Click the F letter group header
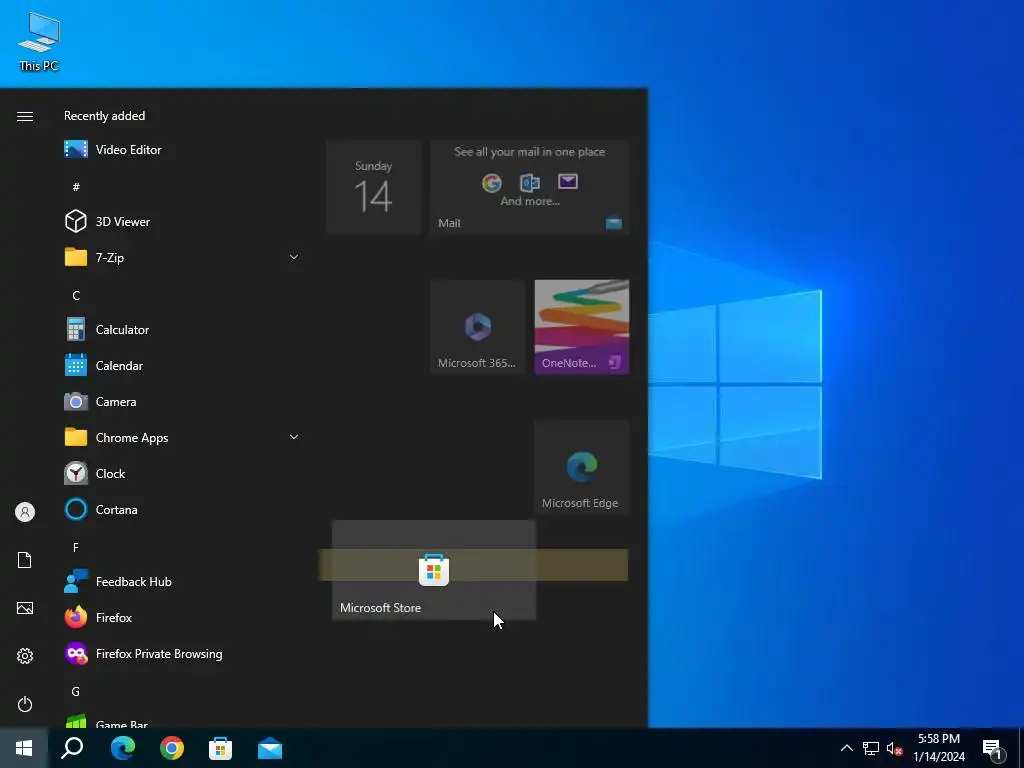1024x768 pixels. point(76,547)
